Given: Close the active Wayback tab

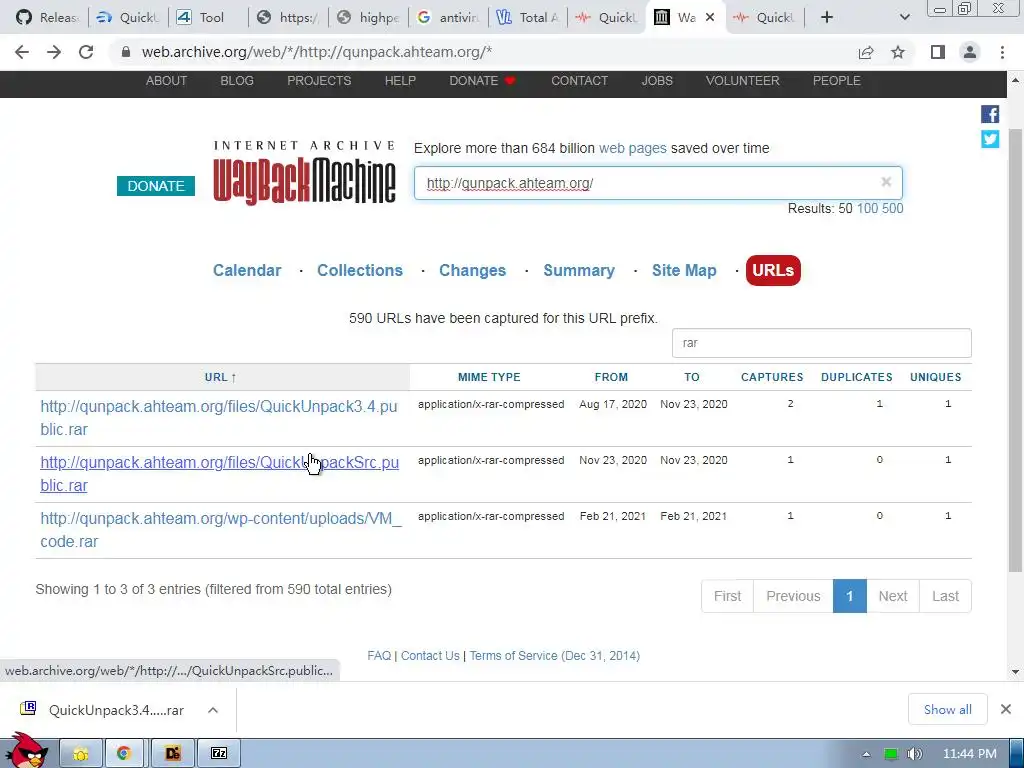Looking at the screenshot, I should pyautogui.click(x=710, y=18).
